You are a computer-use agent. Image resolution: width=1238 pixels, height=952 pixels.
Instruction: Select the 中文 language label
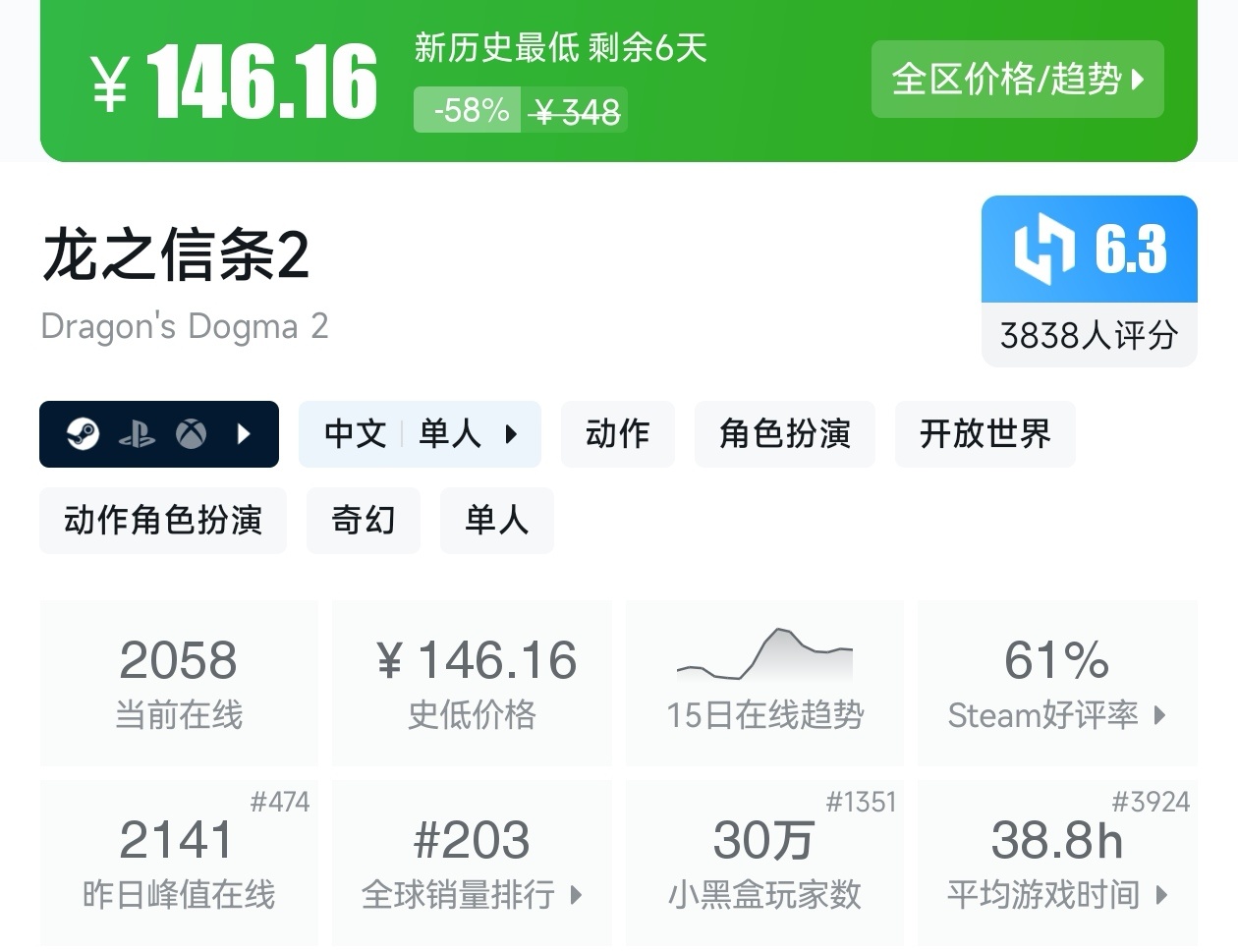click(x=356, y=433)
